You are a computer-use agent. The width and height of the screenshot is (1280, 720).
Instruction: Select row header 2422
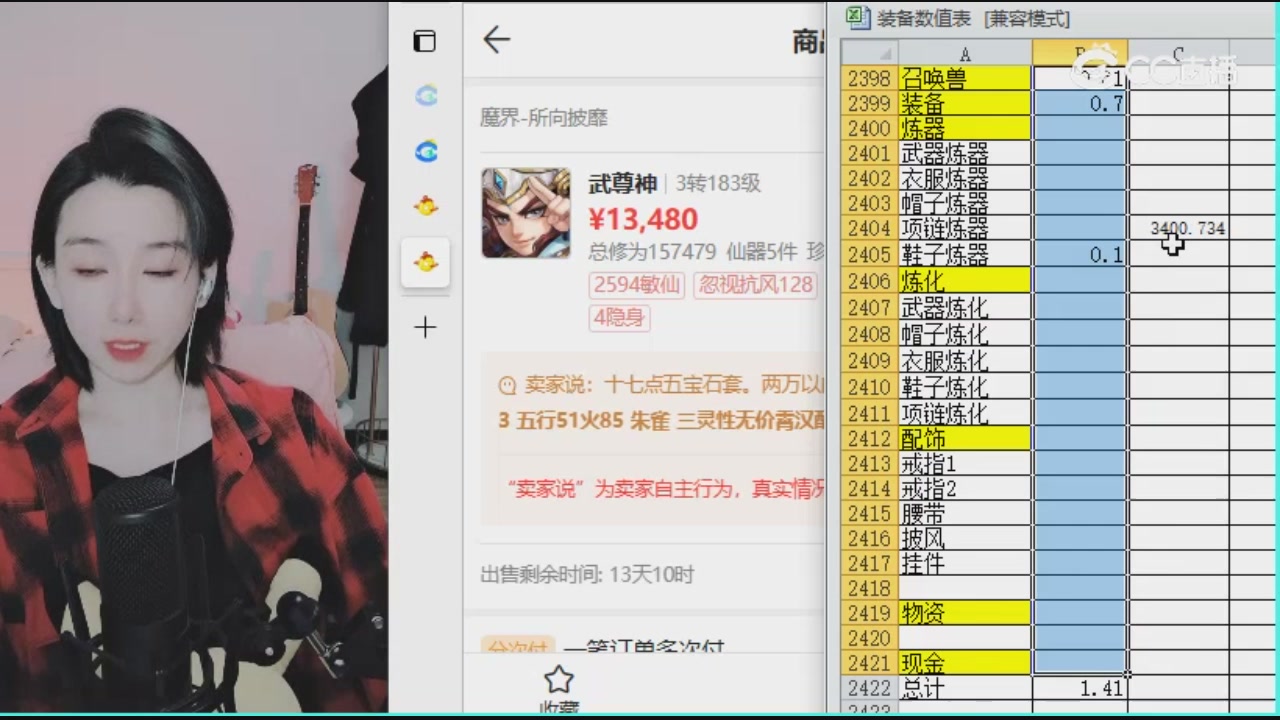[x=870, y=688]
